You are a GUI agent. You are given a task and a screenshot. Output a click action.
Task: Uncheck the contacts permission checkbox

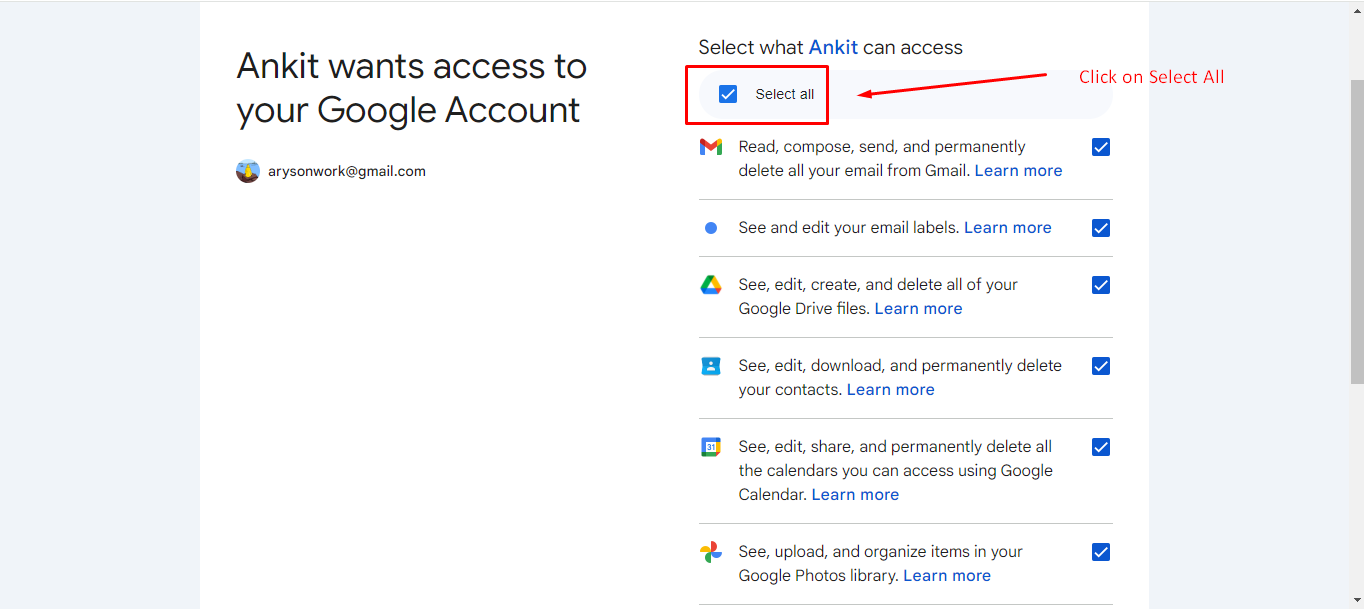coord(1101,366)
